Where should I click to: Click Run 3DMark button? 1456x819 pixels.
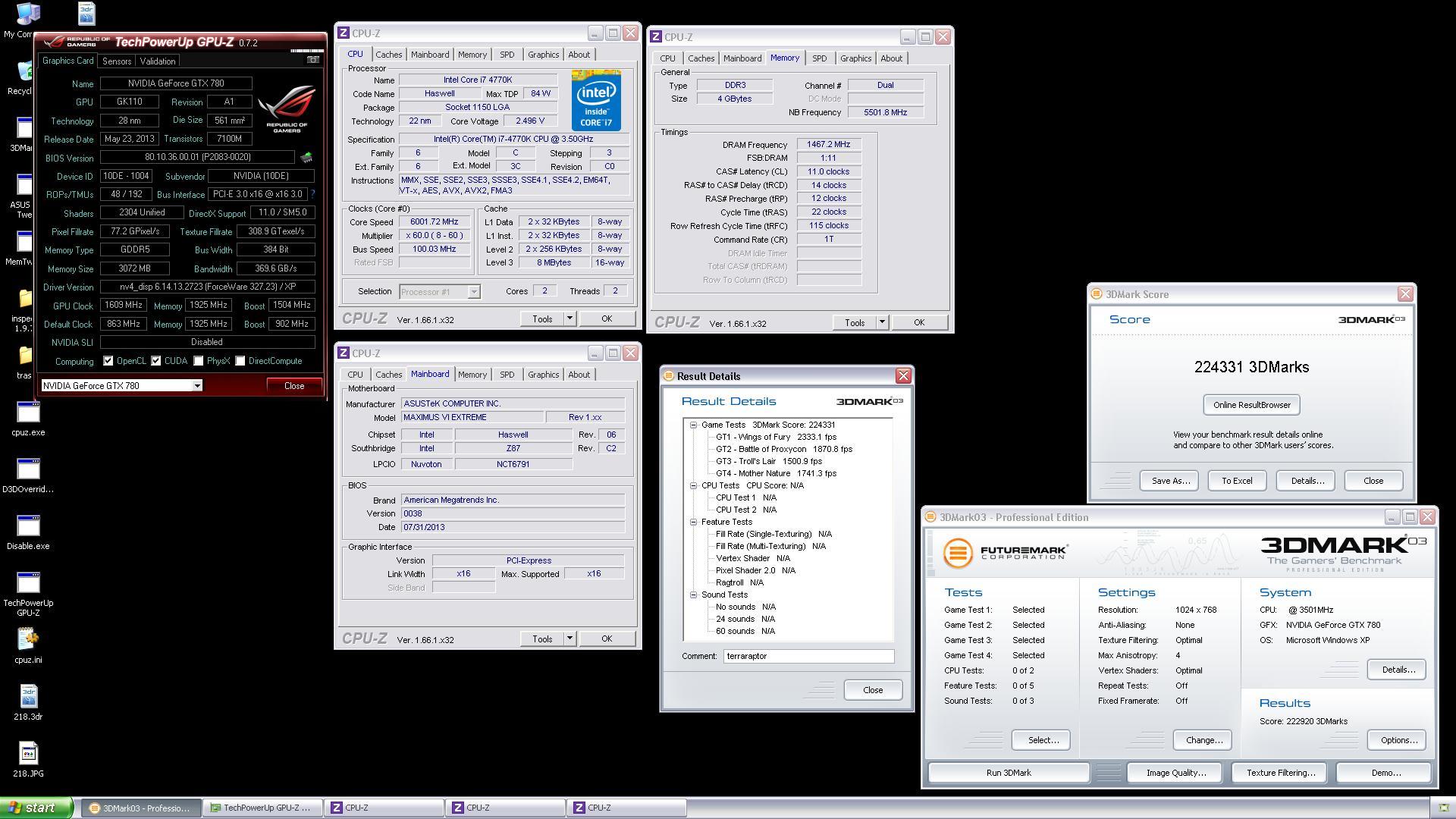[1009, 773]
